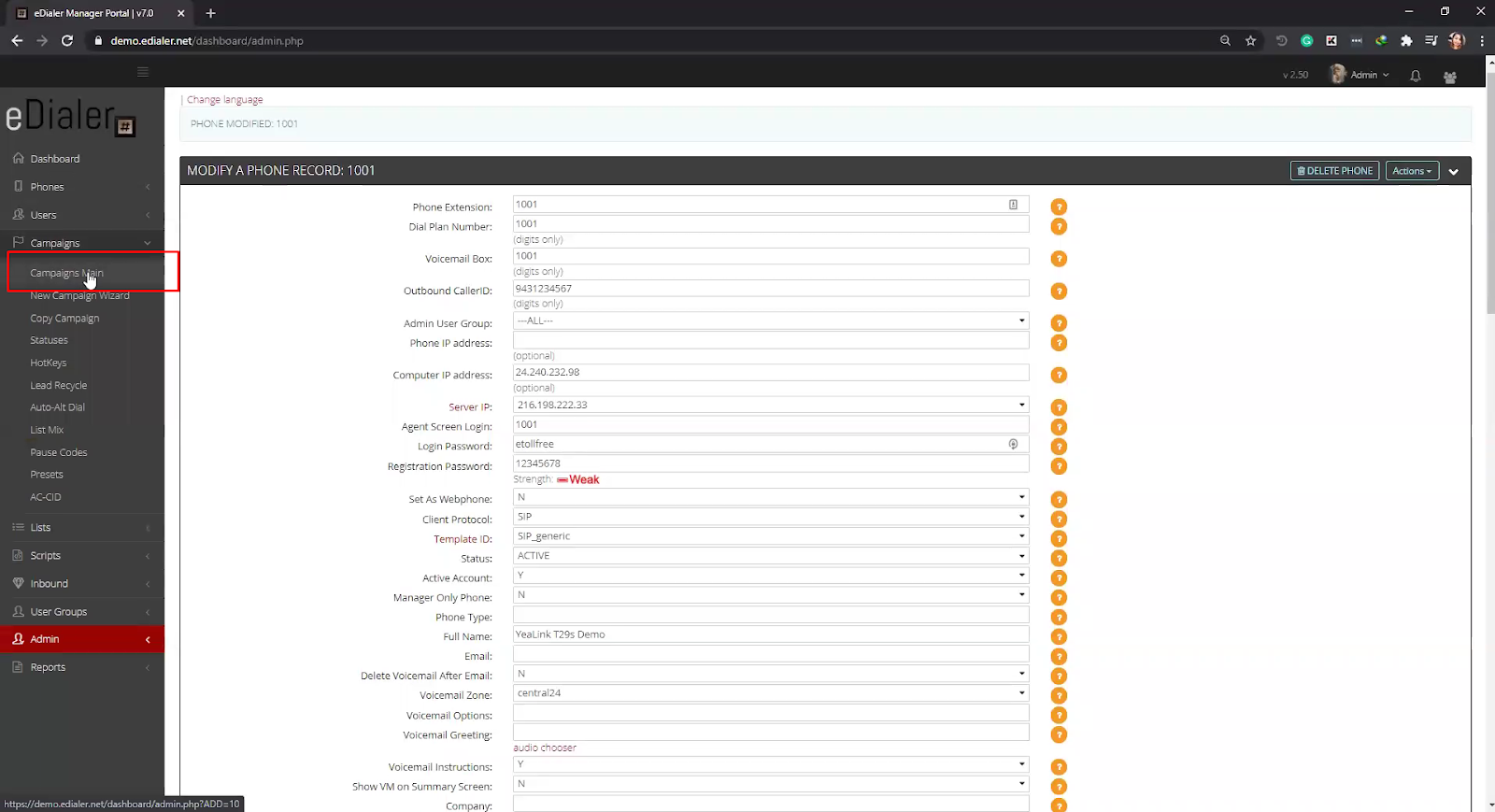Click help icon for Admin User Group
Viewport: 1495px width, 812px height.
(x=1059, y=323)
